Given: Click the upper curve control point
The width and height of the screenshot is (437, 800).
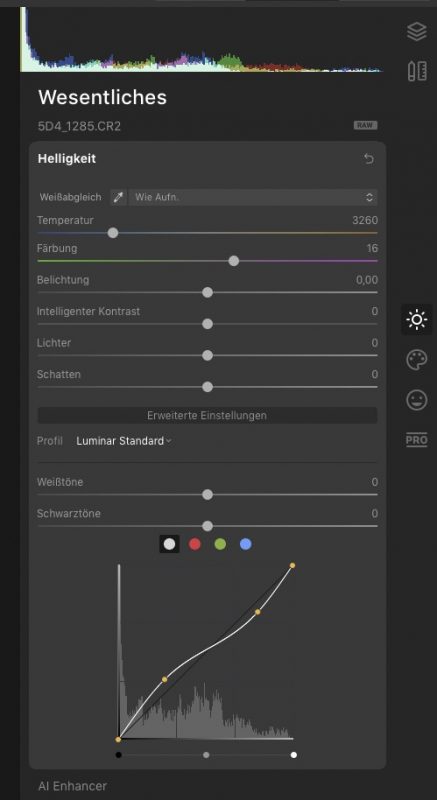Looking at the screenshot, I should [258, 611].
